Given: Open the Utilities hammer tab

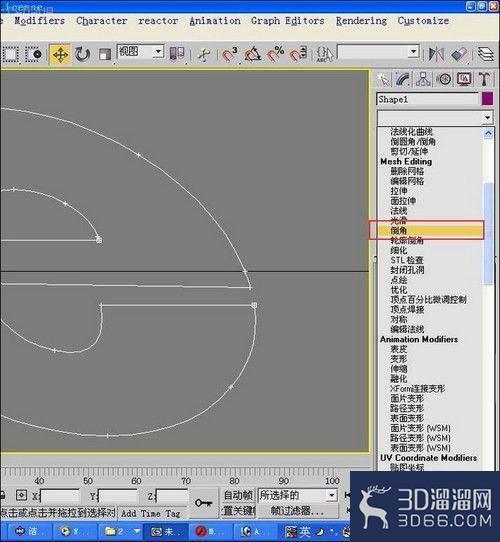Looking at the screenshot, I should 484,80.
